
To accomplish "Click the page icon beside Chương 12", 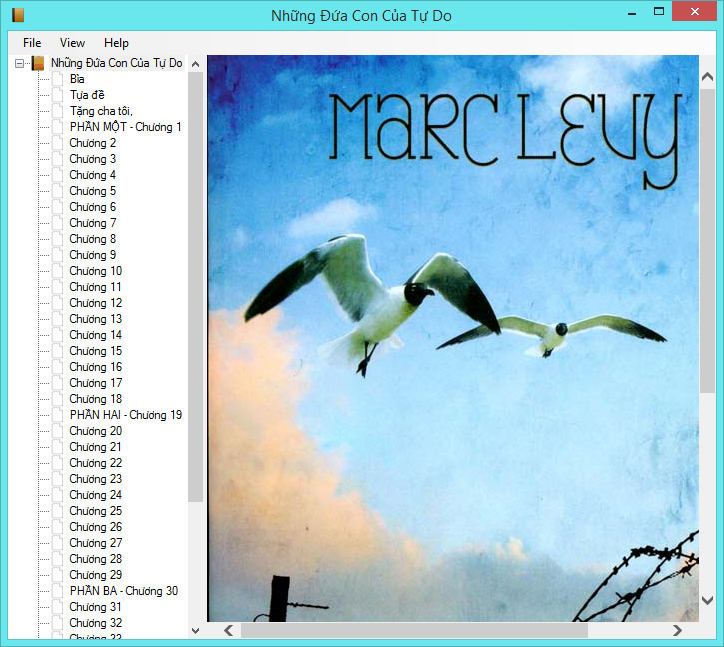I will click(x=58, y=303).
